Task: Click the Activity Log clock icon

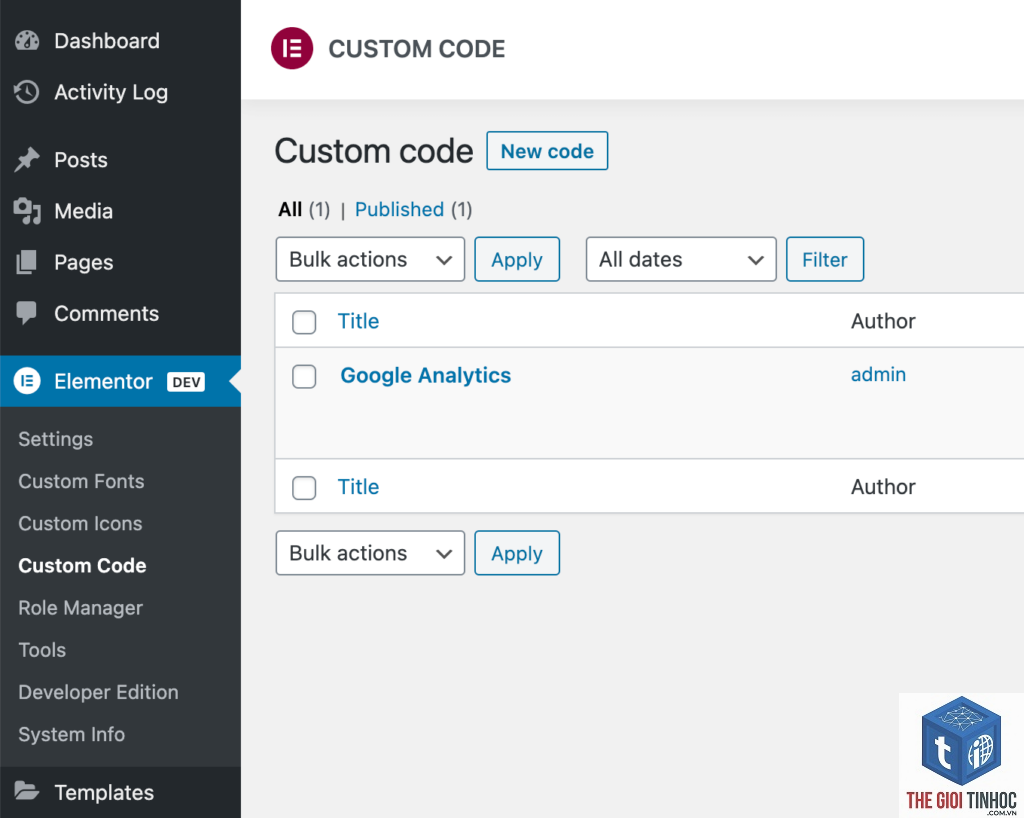Action: pos(27,92)
